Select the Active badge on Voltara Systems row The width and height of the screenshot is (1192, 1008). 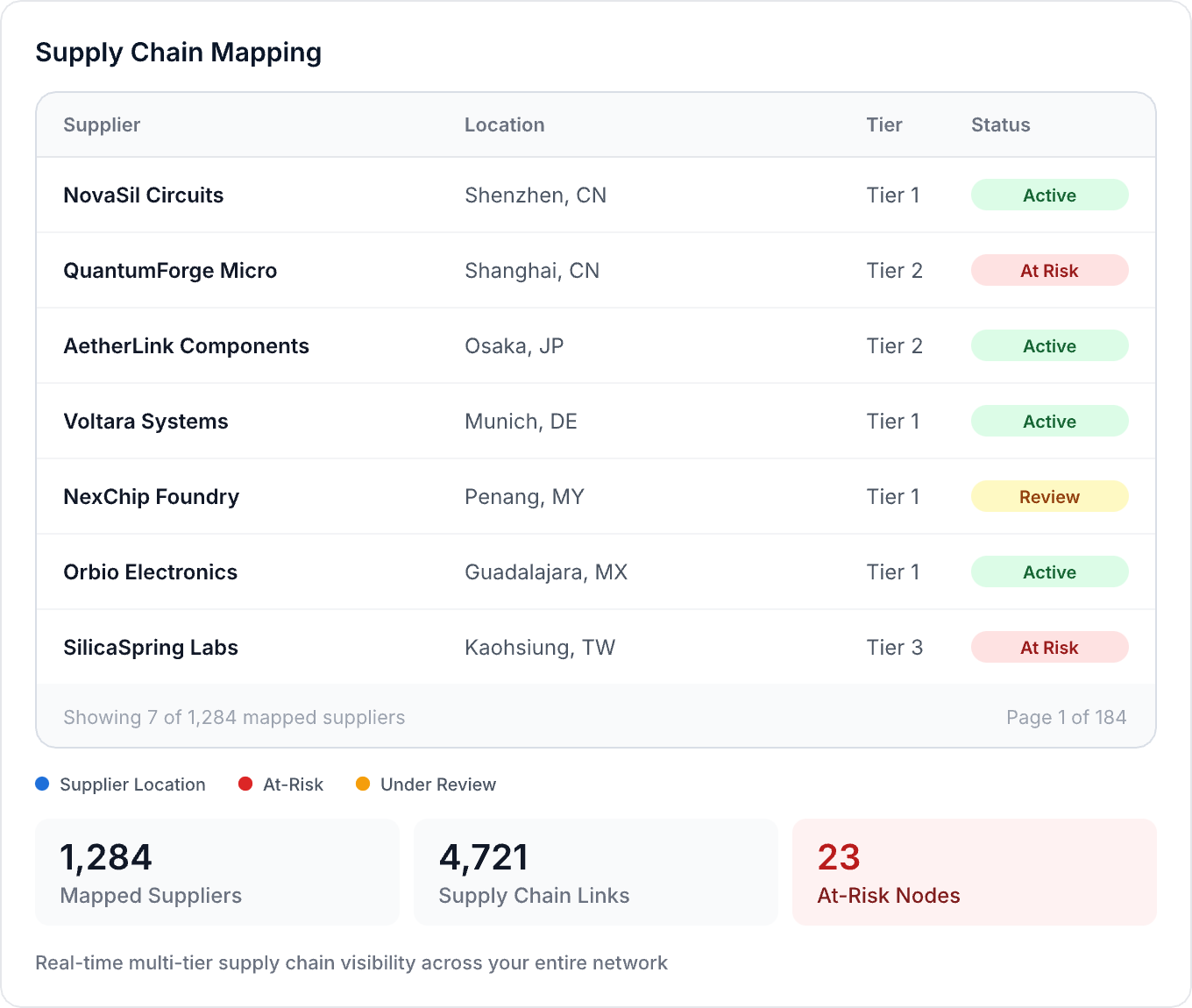click(x=1049, y=421)
